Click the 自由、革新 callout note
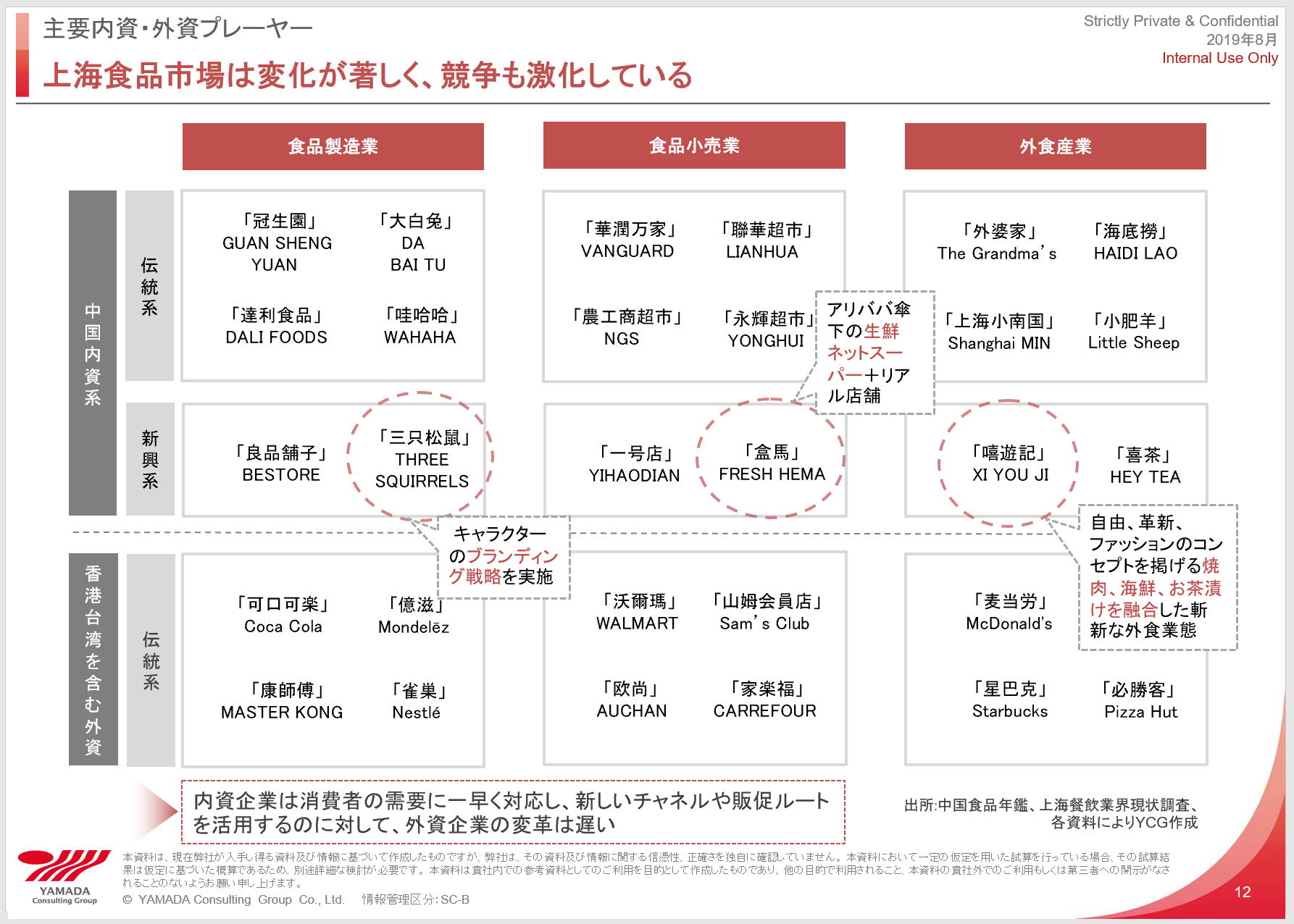The image size is (1294, 924). pos(1158,577)
